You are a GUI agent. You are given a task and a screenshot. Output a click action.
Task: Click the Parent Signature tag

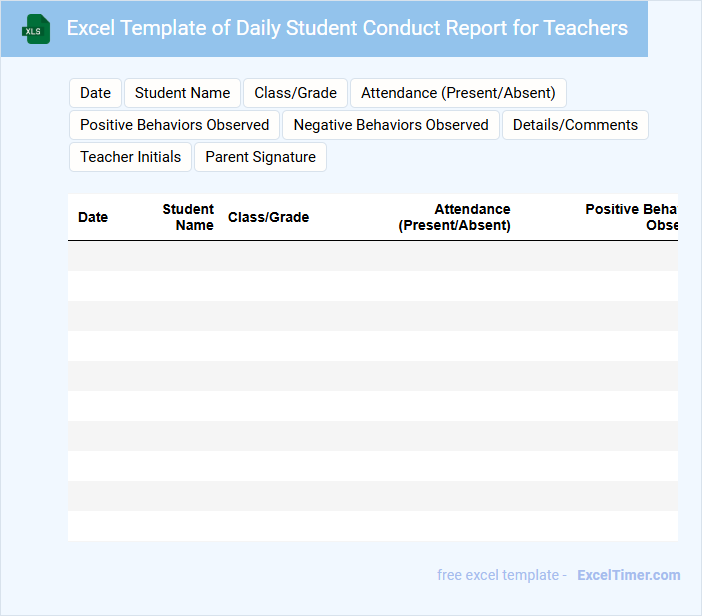[260, 157]
